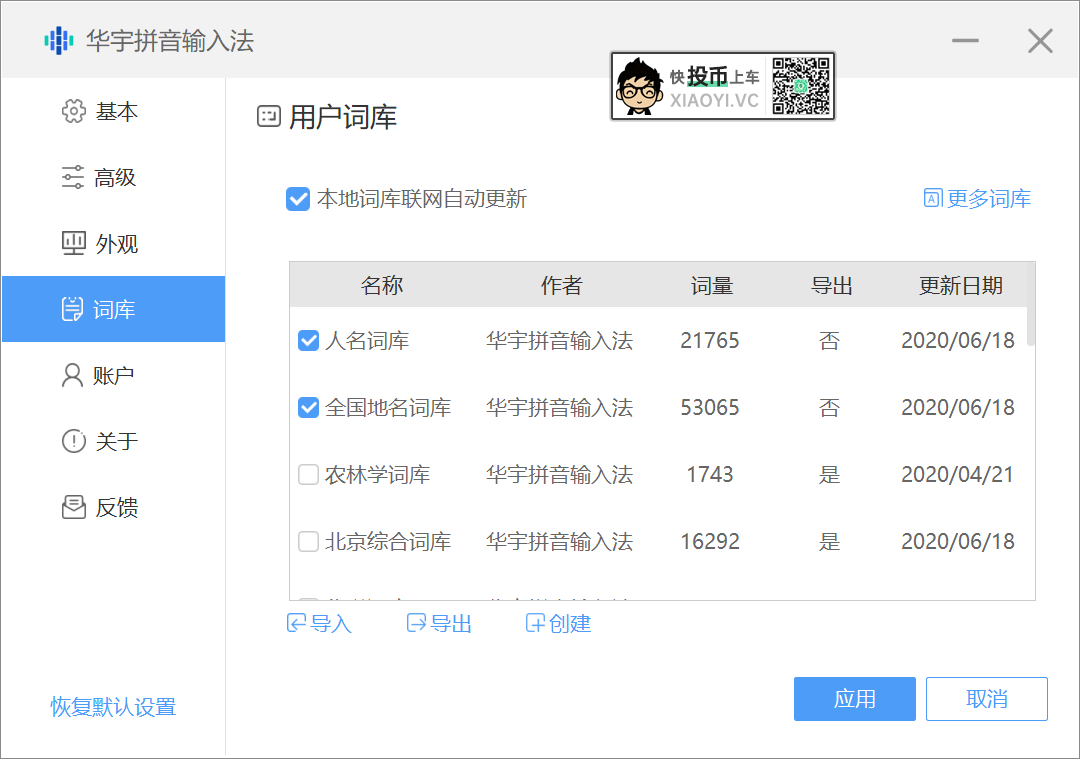Click the user icon next to 账户
Viewport: 1080px width, 759px height.
point(72,375)
